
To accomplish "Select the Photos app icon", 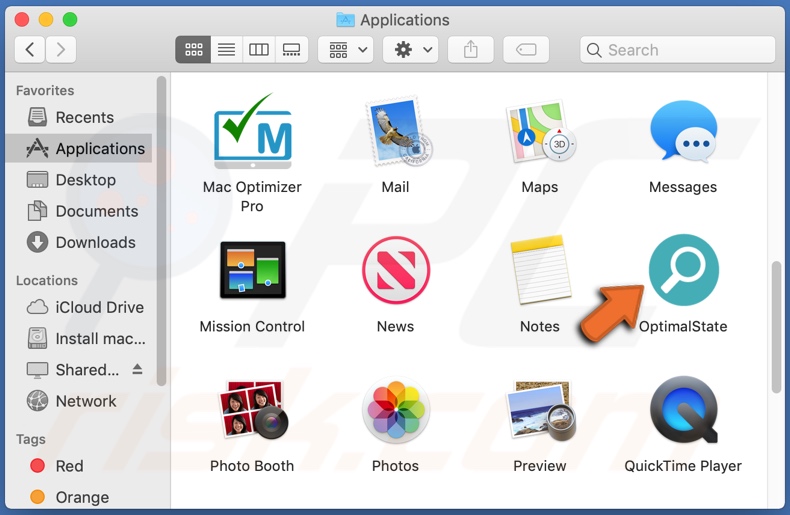I will tap(396, 410).
